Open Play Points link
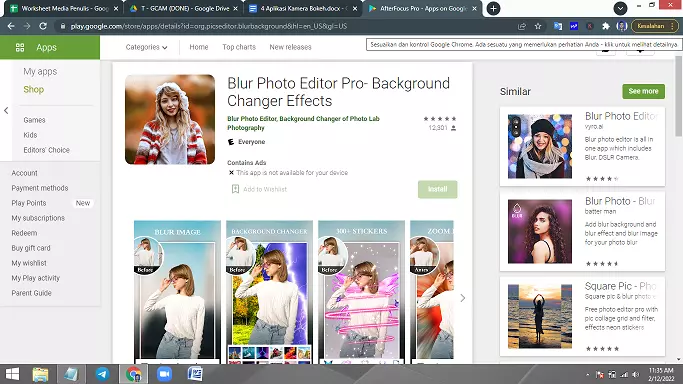 [29, 203]
